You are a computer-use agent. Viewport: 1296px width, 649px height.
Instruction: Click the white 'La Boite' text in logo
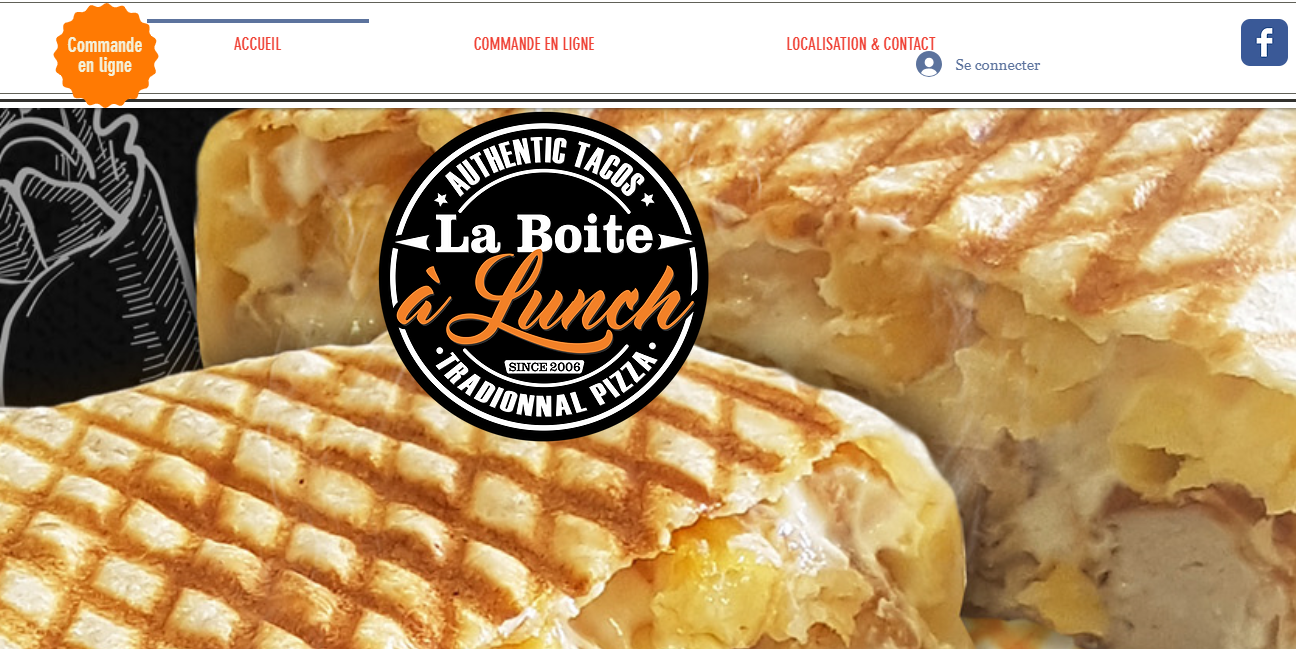(544, 234)
